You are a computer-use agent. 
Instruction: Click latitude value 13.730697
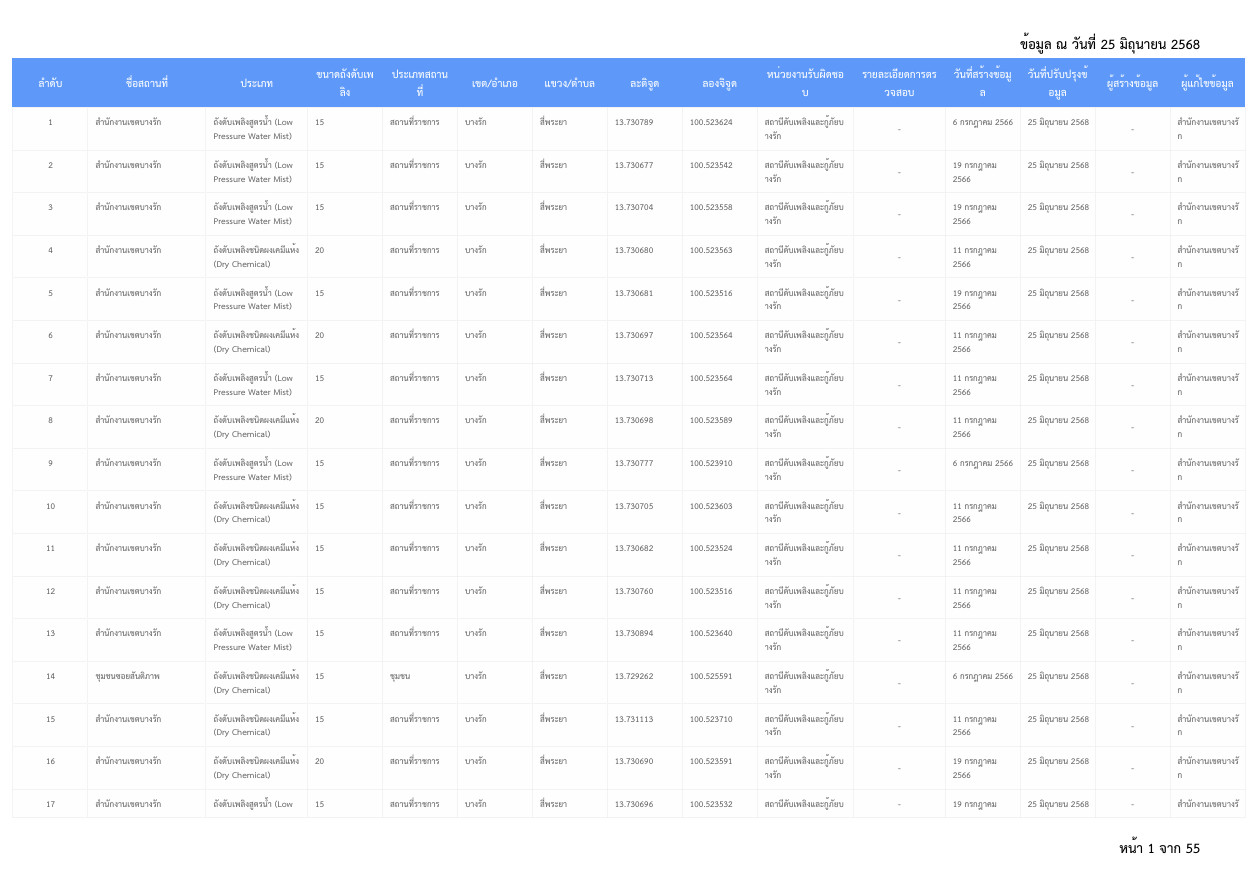click(634, 335)
